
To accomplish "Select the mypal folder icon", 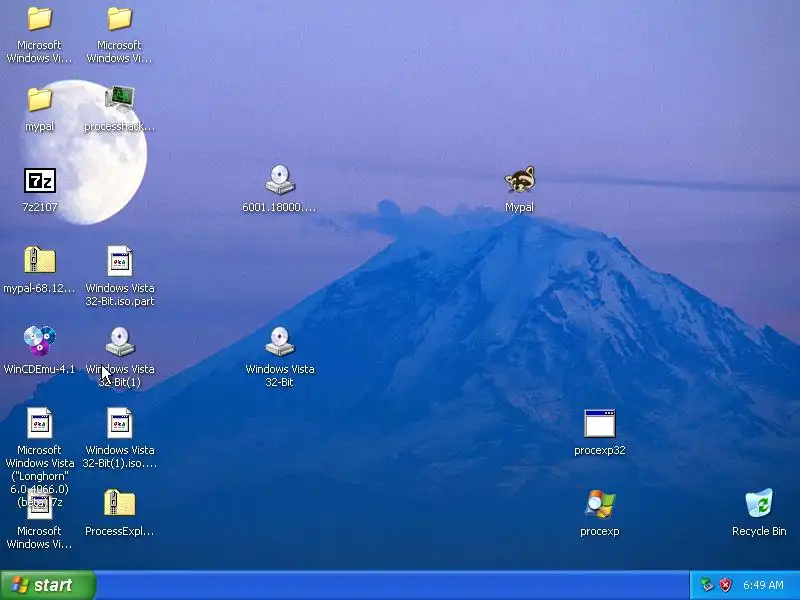I will pyautogui.click(x=39, y=100).
